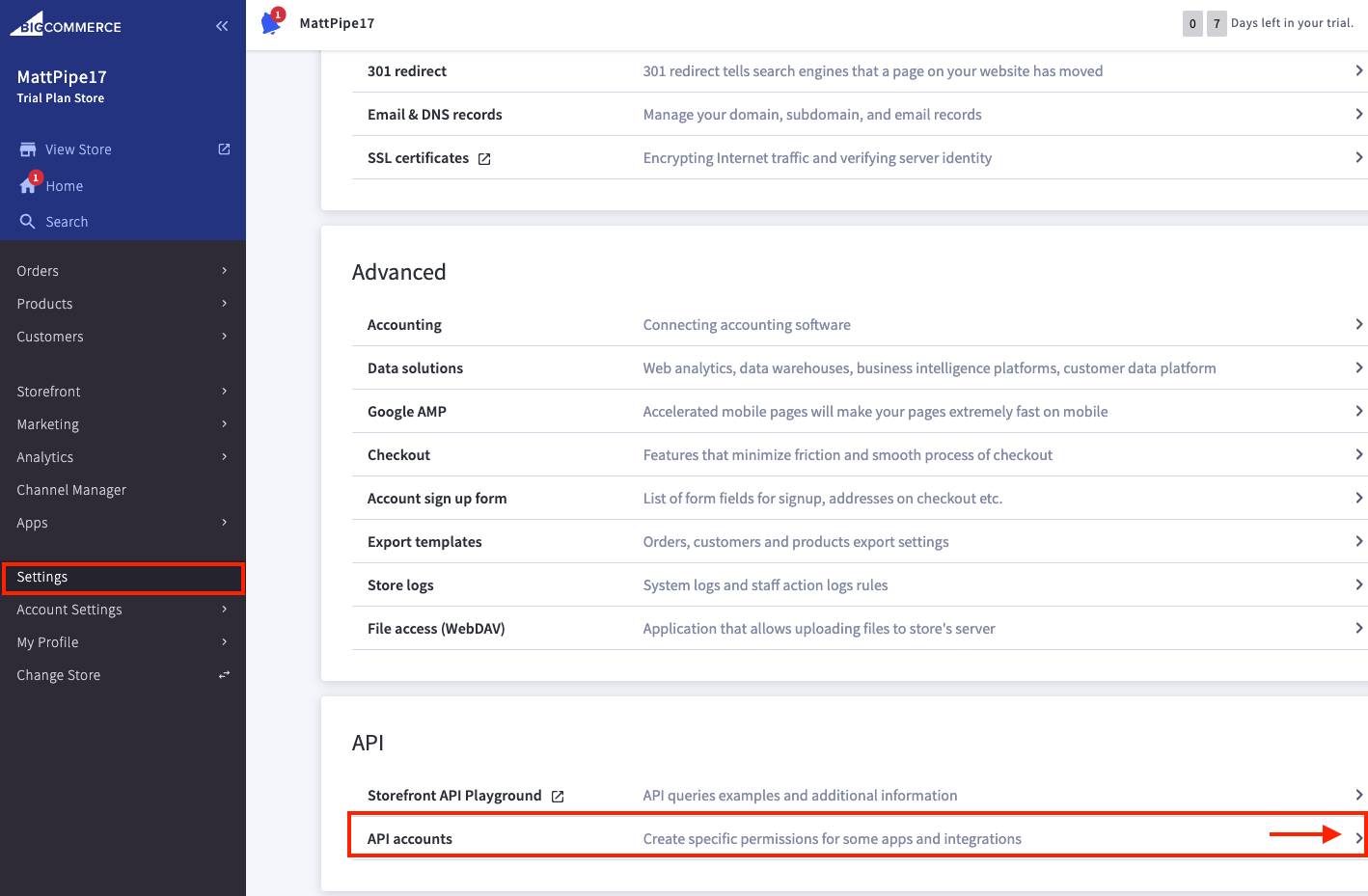
Task: Click the Change Store swap icon
Action: point(224,675)
